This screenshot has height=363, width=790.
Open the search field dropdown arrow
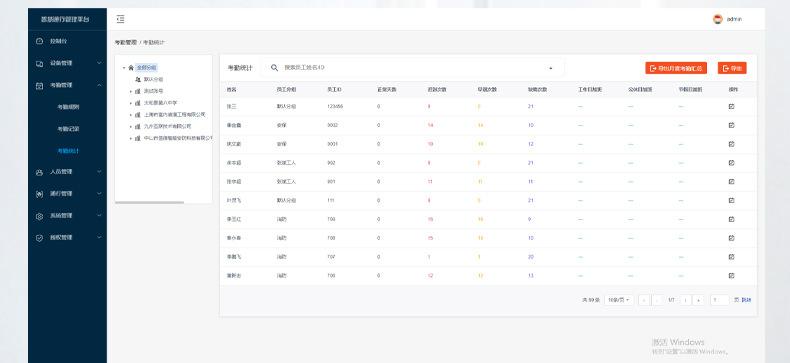tap(551, 68)
